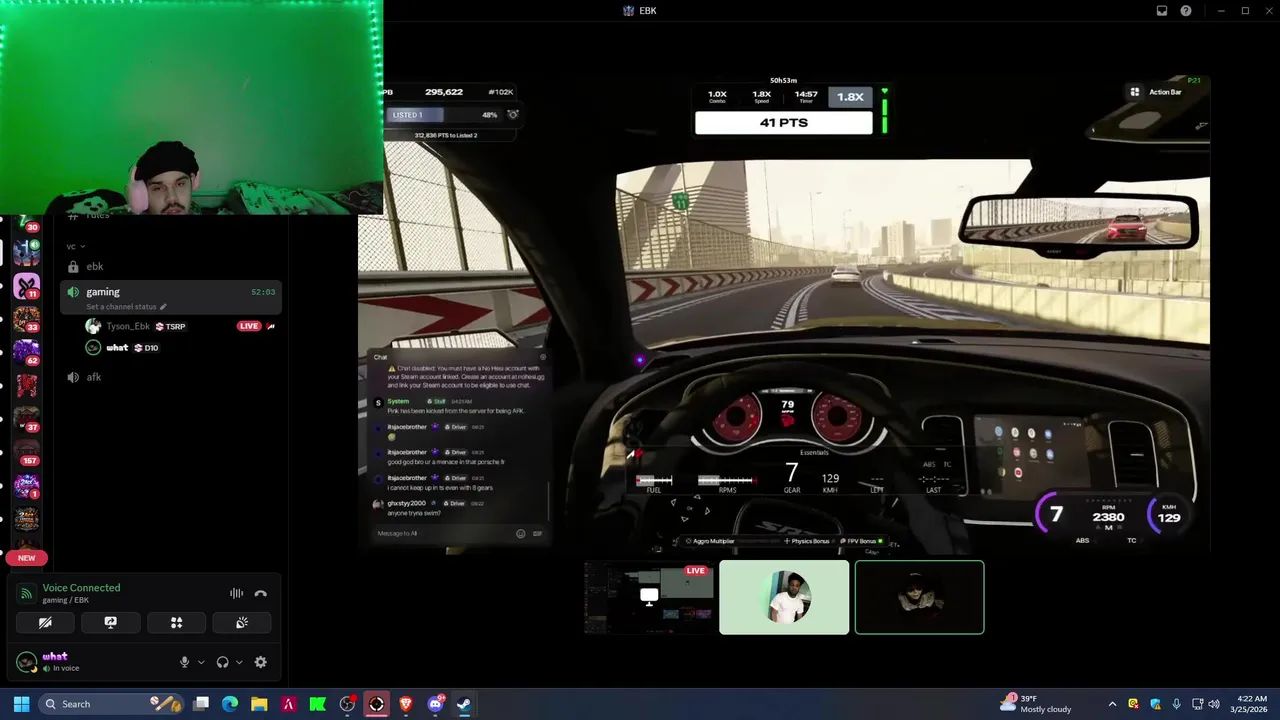Open server icon with 33 notifications
Screen dimensions: 1280x720
26,320
